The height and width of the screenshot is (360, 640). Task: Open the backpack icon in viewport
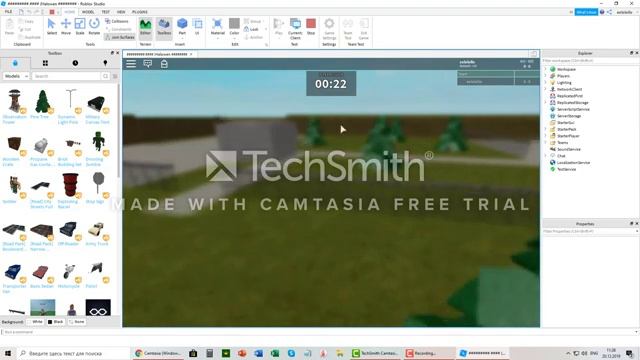click(164, 64)
